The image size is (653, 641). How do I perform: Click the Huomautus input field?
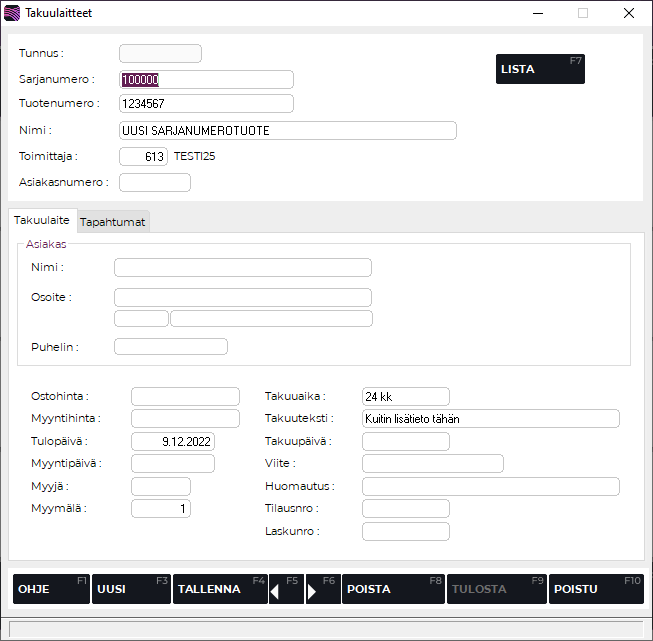(490, 486)
